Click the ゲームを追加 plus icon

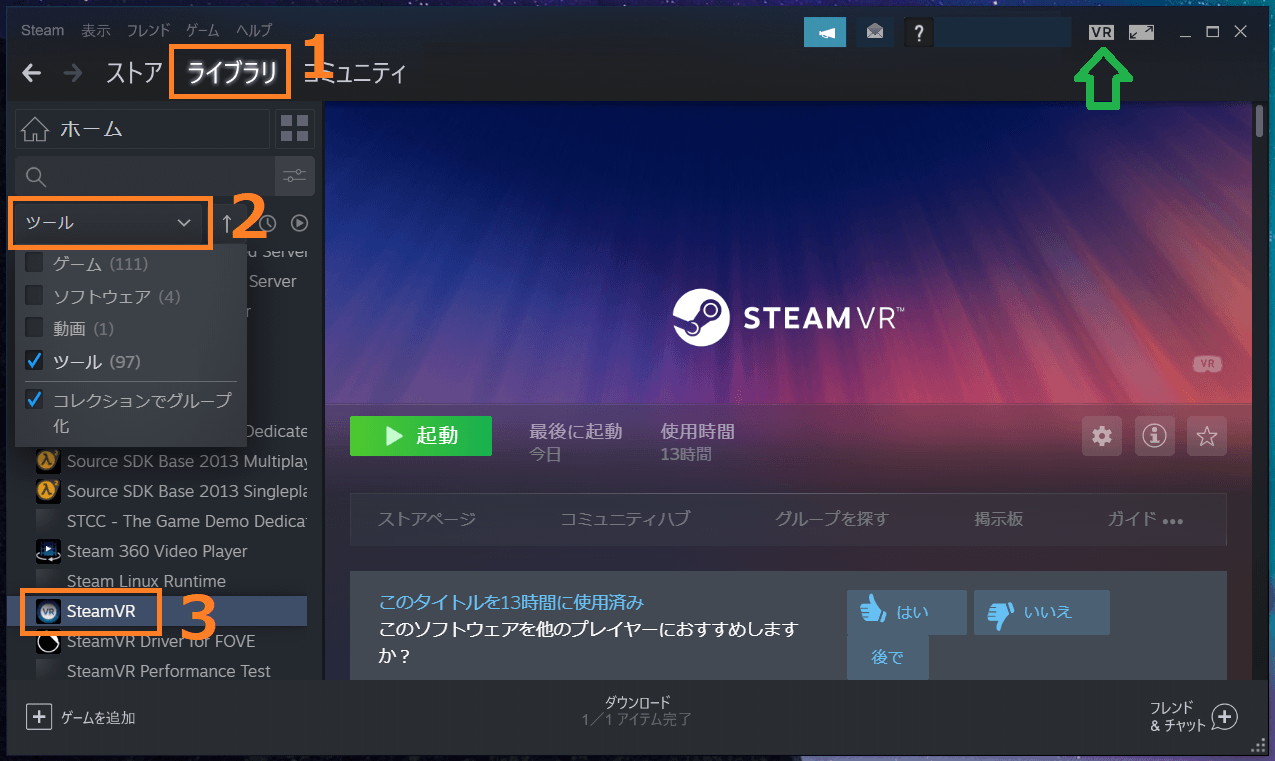[x=38, y=717]
